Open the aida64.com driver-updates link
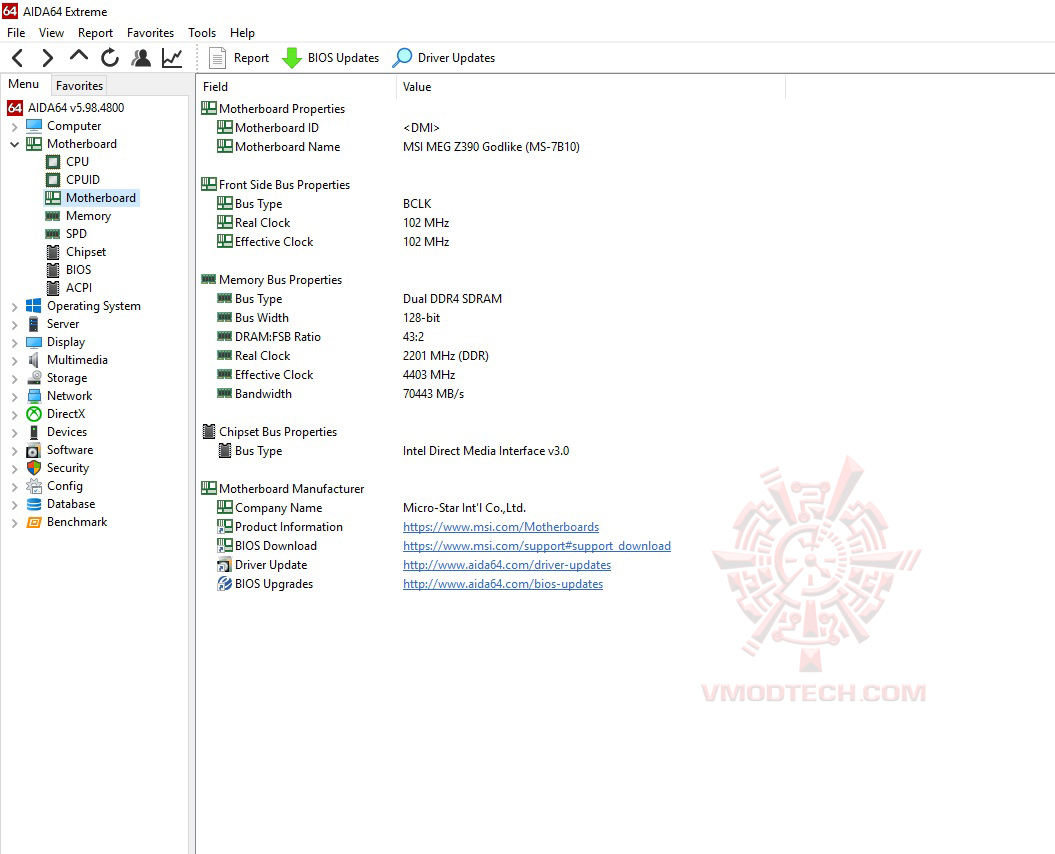Viewport: 1055px width, 854px height. click(507, 565)
